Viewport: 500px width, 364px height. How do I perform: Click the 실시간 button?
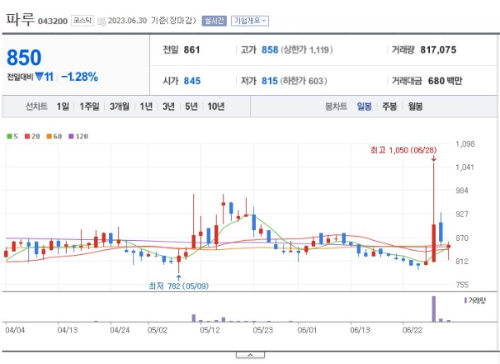click(214, 21)
